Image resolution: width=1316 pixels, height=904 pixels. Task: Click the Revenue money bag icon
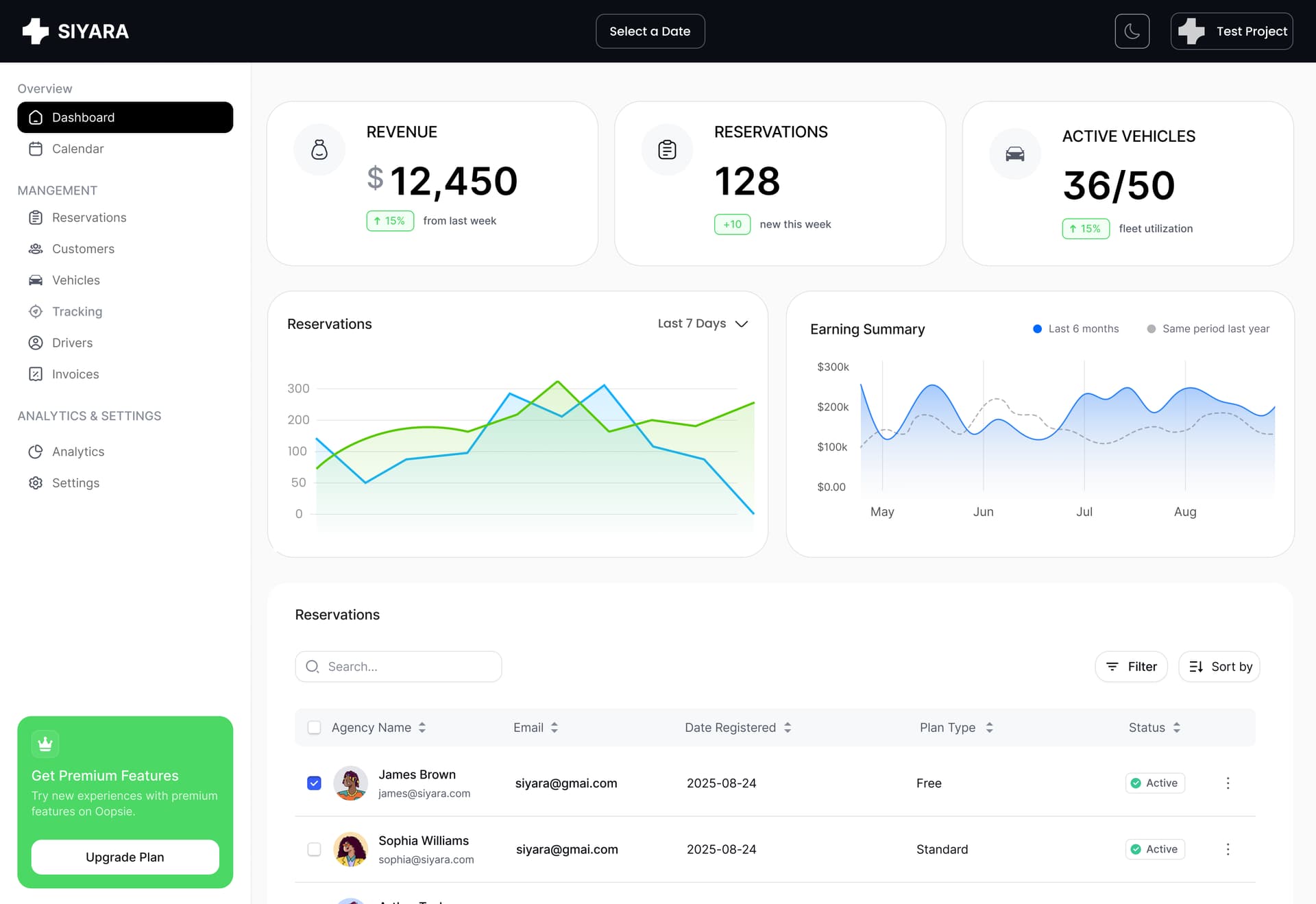(319, 149)
